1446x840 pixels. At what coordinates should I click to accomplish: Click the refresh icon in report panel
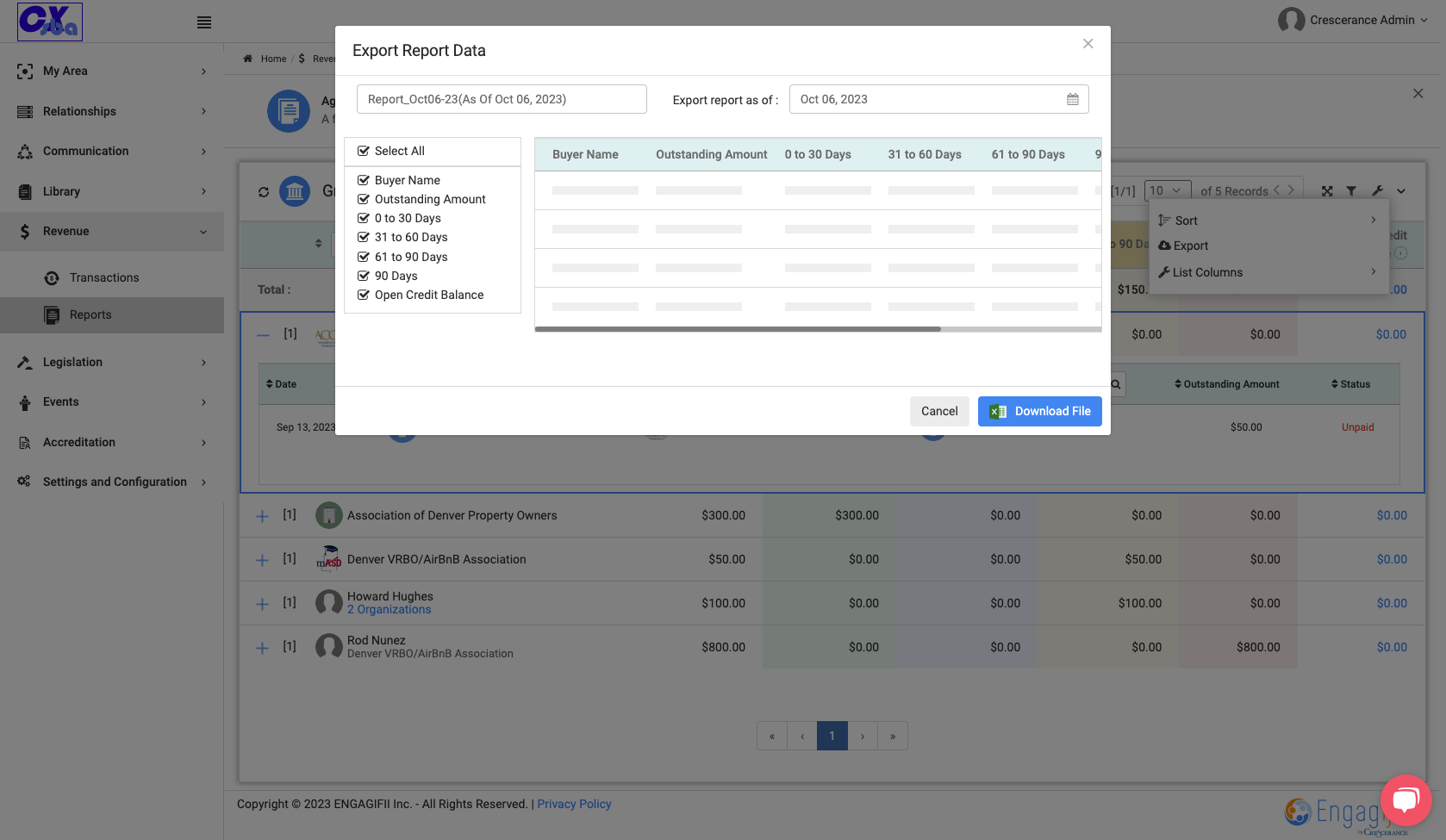[x=264, y=191]
